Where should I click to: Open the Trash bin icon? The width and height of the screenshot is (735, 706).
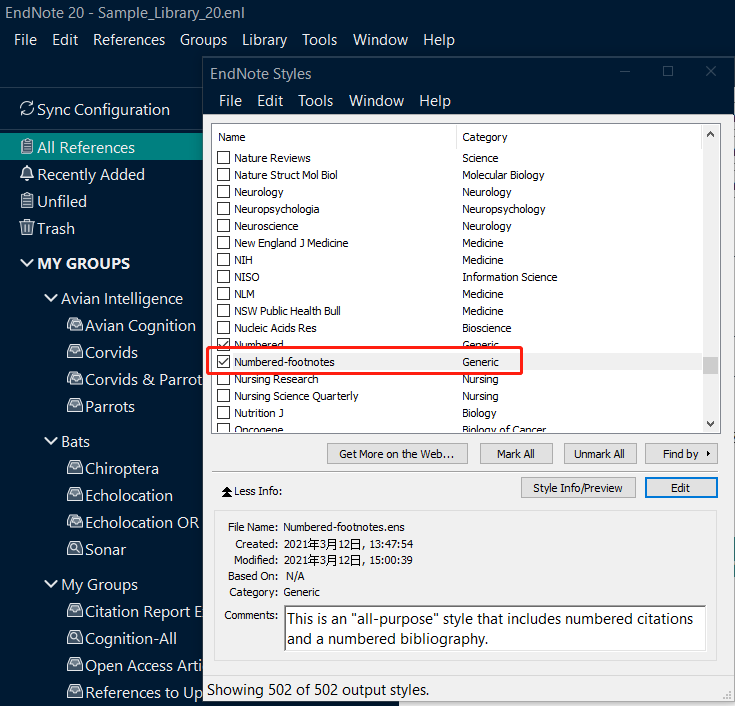(27, 228)
